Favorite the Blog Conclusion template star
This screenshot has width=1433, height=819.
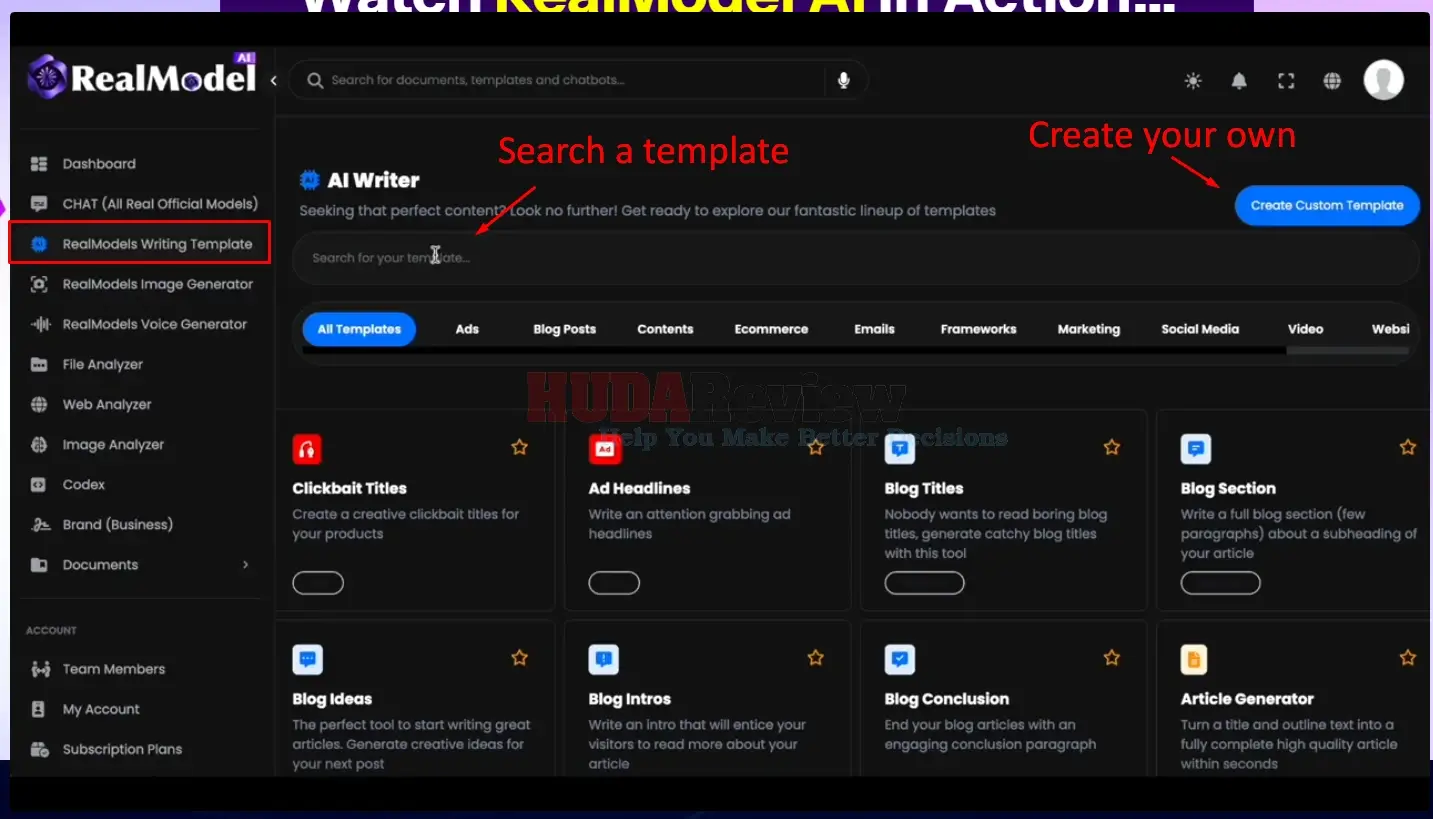tap(1112, 657)
